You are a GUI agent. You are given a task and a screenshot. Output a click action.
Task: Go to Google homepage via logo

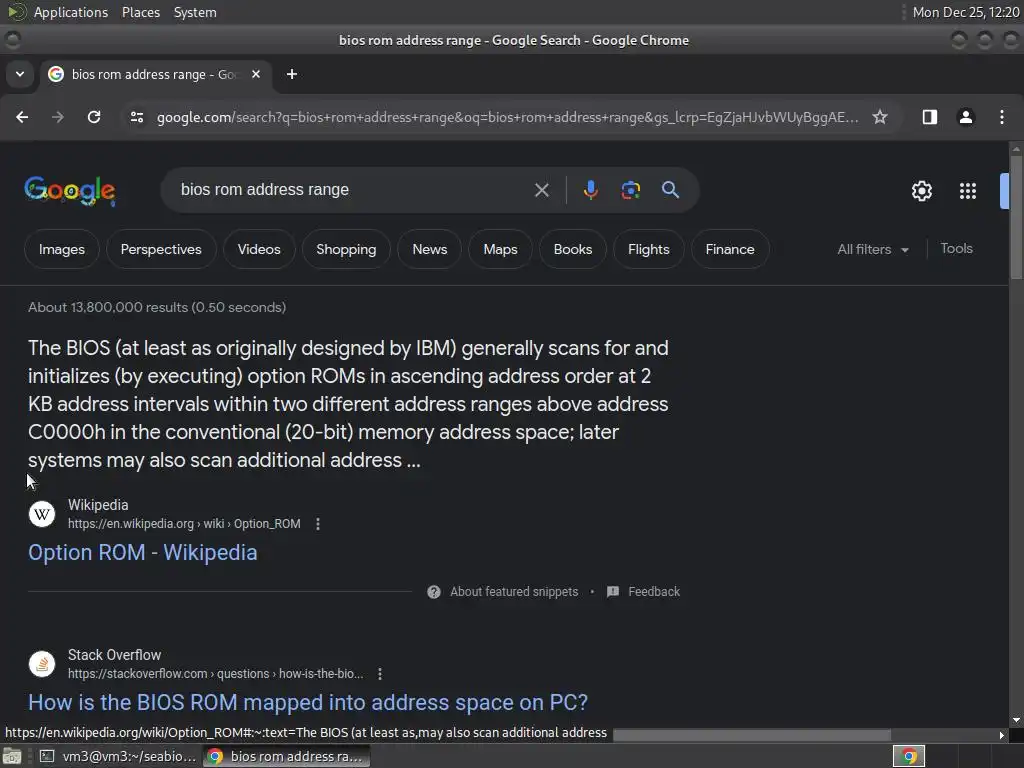point(70,191)
